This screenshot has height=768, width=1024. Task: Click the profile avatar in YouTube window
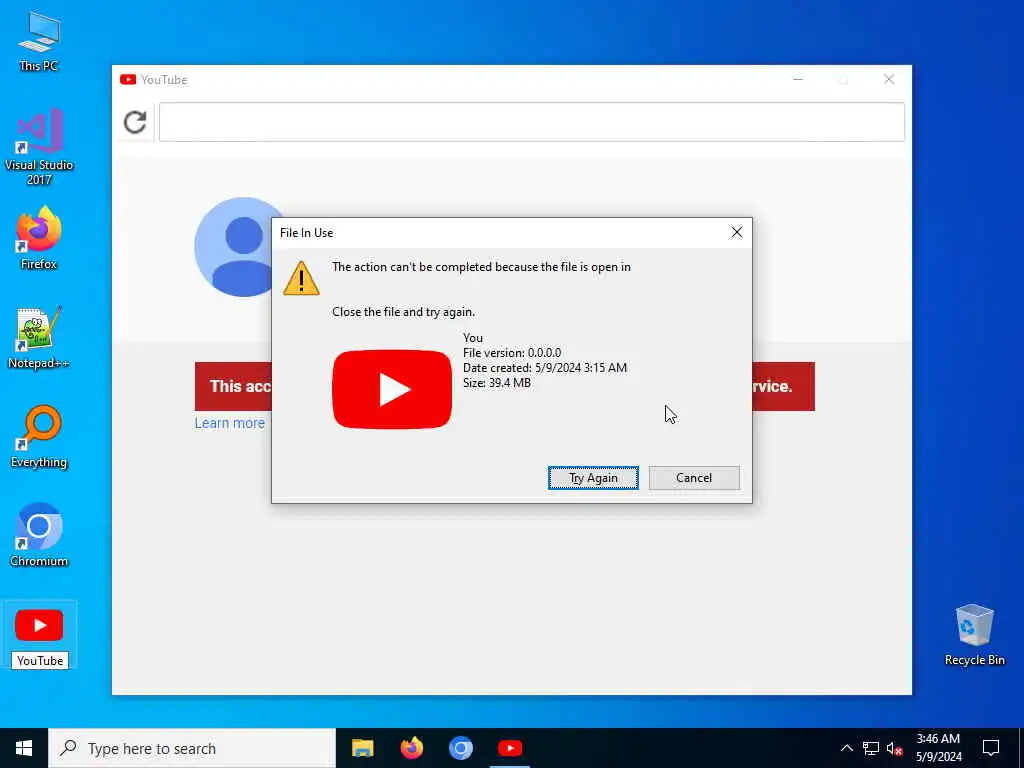click(x=234, y=247)
